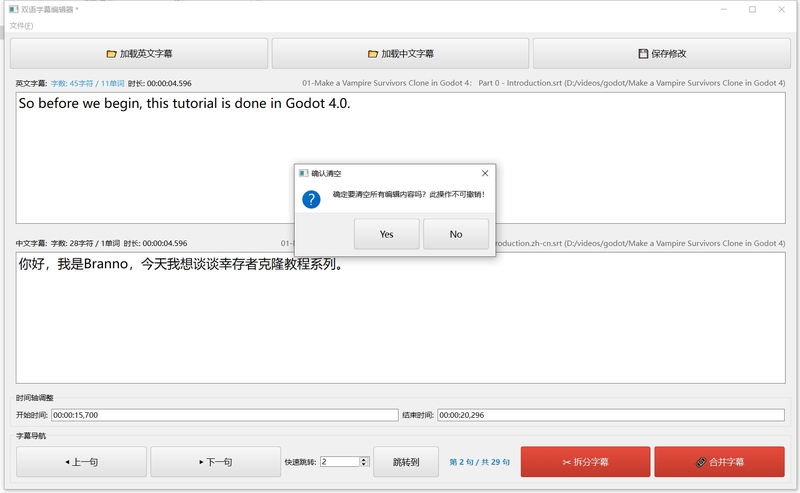Click into the Chinese subtitle text area
Image resolution: width=800 pixels, height=493 pixels.
point(401,318)
